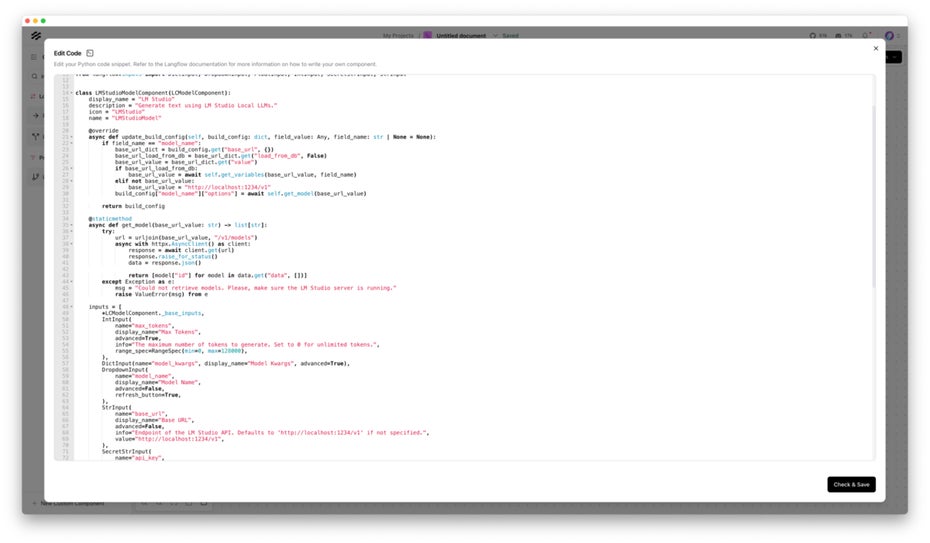Open the notifications bell

pos(867,35)
